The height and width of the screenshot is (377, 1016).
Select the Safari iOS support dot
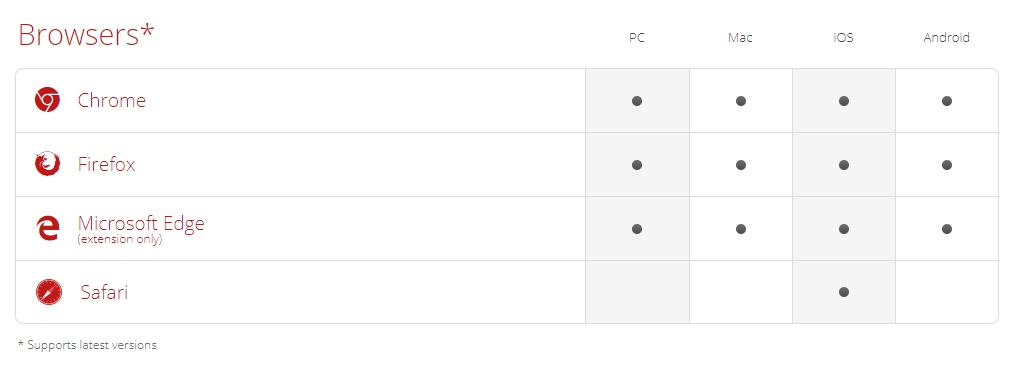844,292
